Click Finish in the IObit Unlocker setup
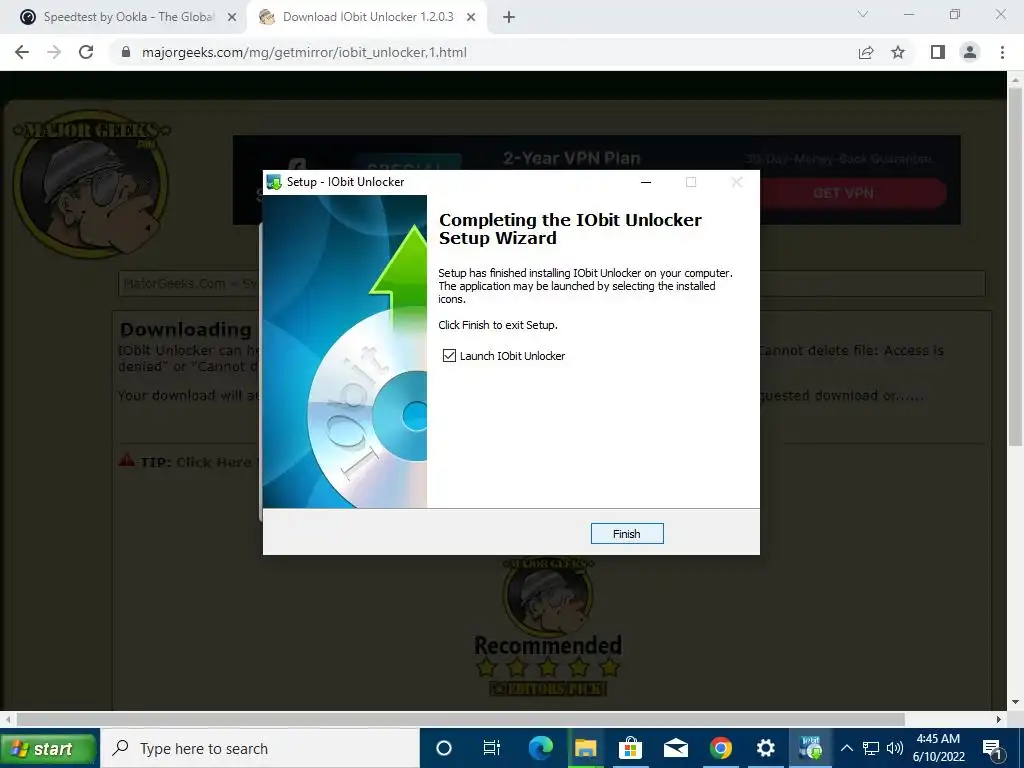The width and height of the screenshot is (1024, 768). click(x=627, y=534)
